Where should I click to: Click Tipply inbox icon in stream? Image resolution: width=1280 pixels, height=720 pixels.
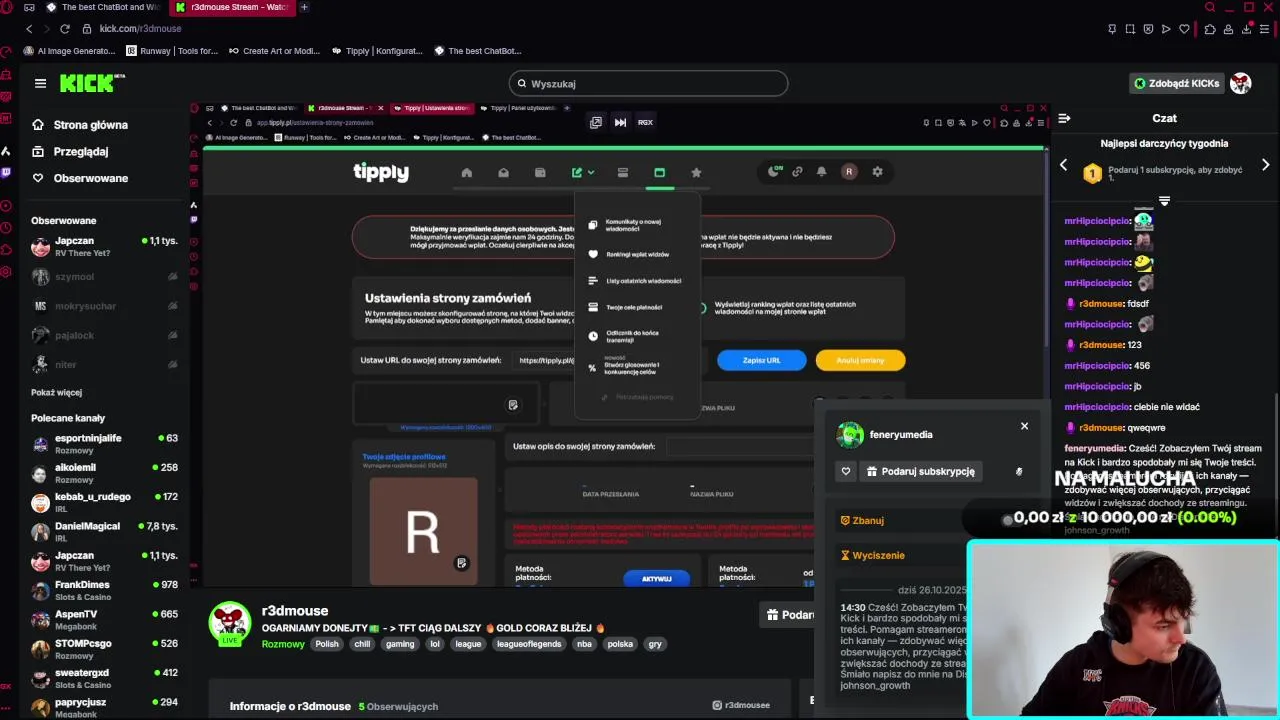[503, 173]
